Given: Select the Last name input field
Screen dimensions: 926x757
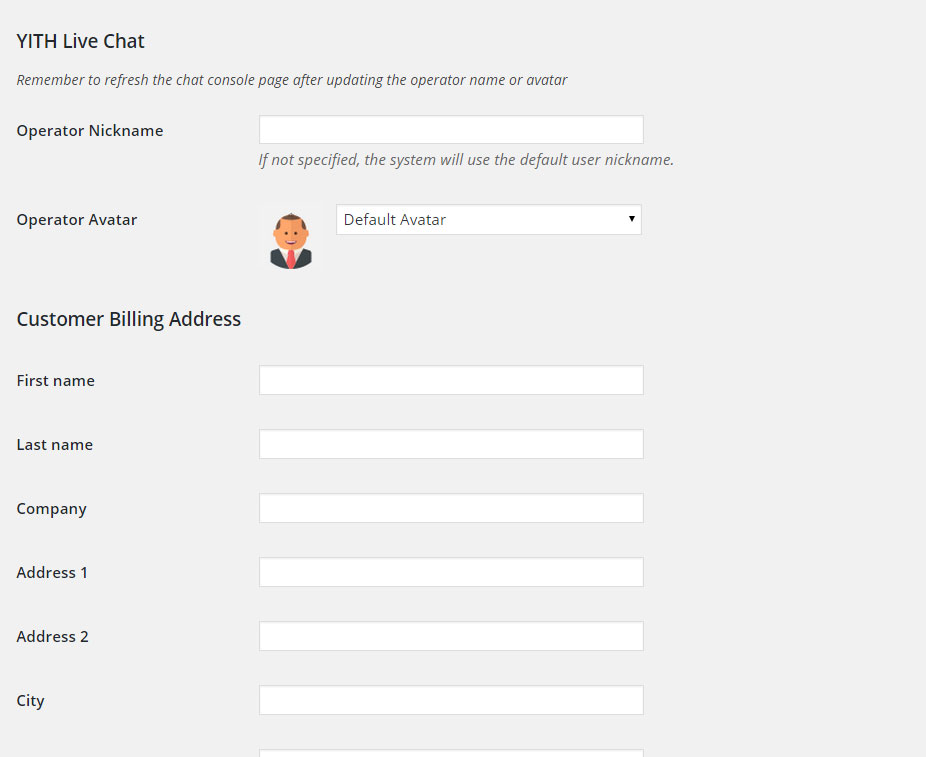Looking at the screenshot, I should 451,444.
